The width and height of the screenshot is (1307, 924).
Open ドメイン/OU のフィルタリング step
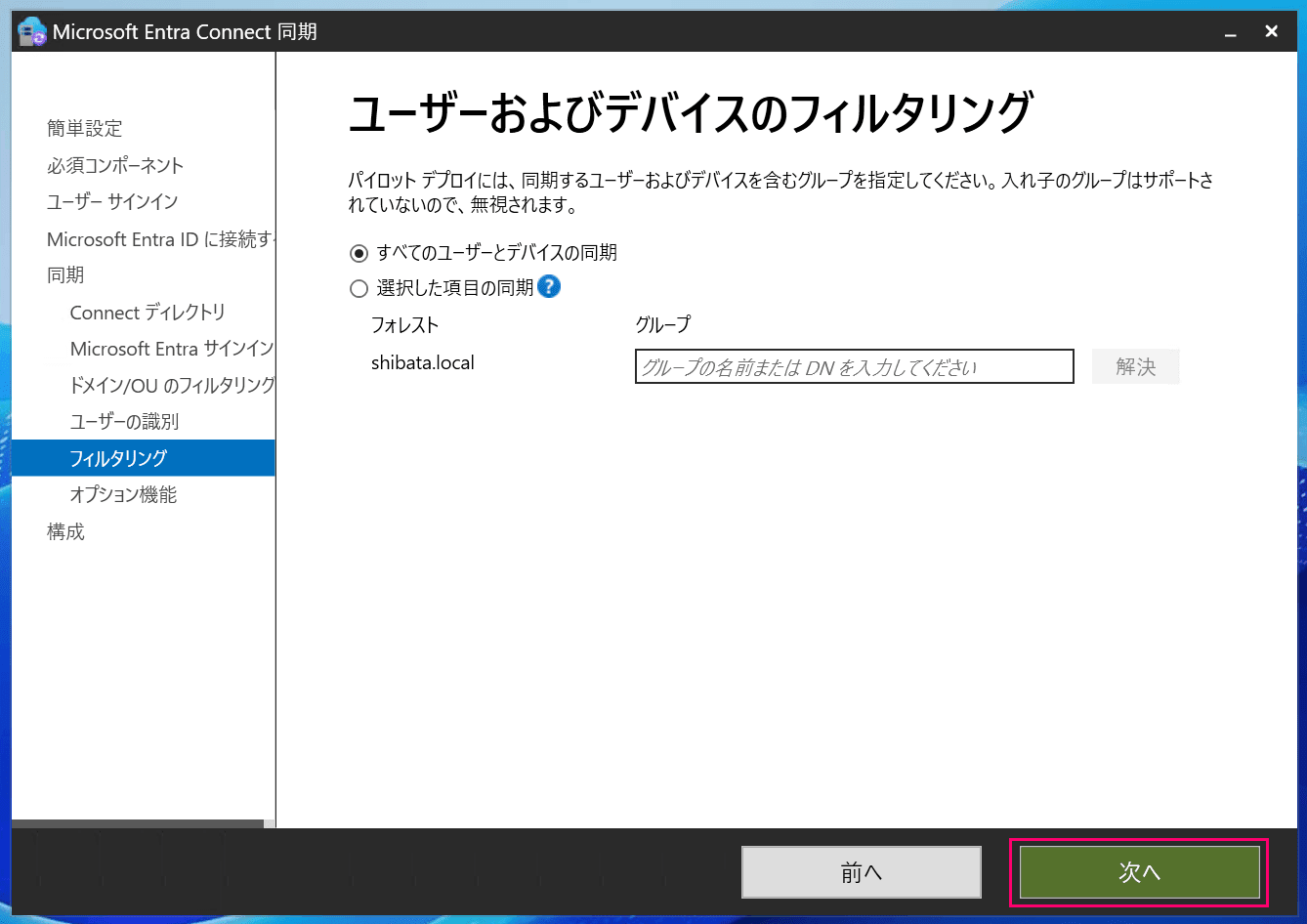(172, 386)
